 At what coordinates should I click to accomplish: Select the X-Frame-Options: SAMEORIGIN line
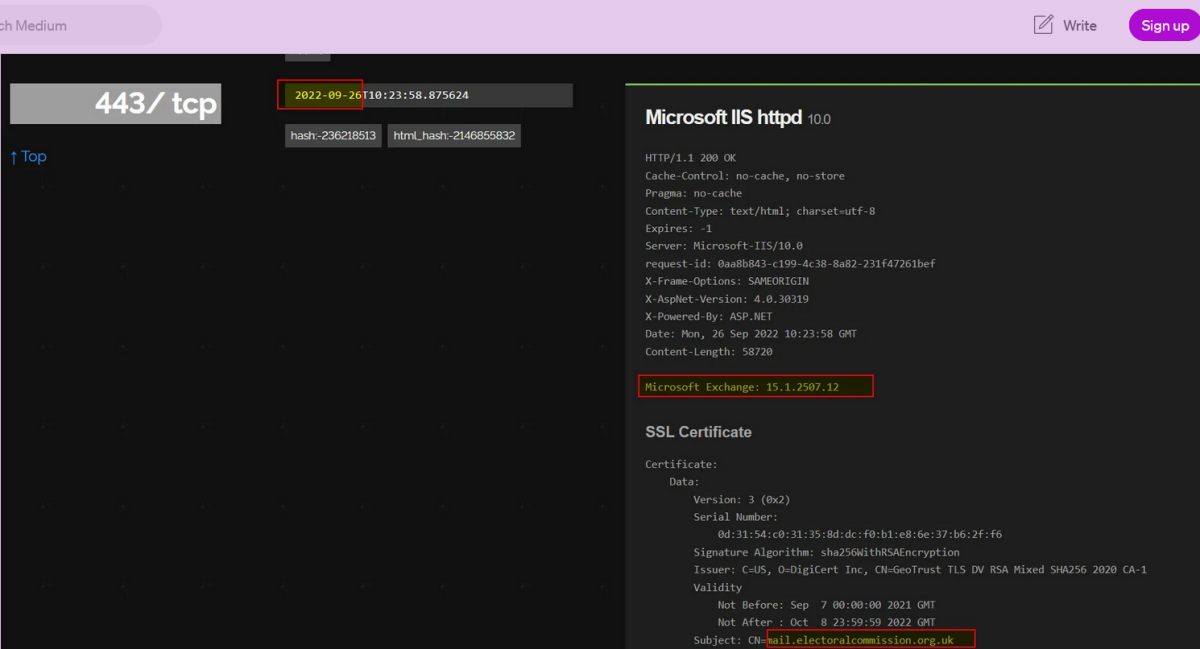tap(727, 281)
